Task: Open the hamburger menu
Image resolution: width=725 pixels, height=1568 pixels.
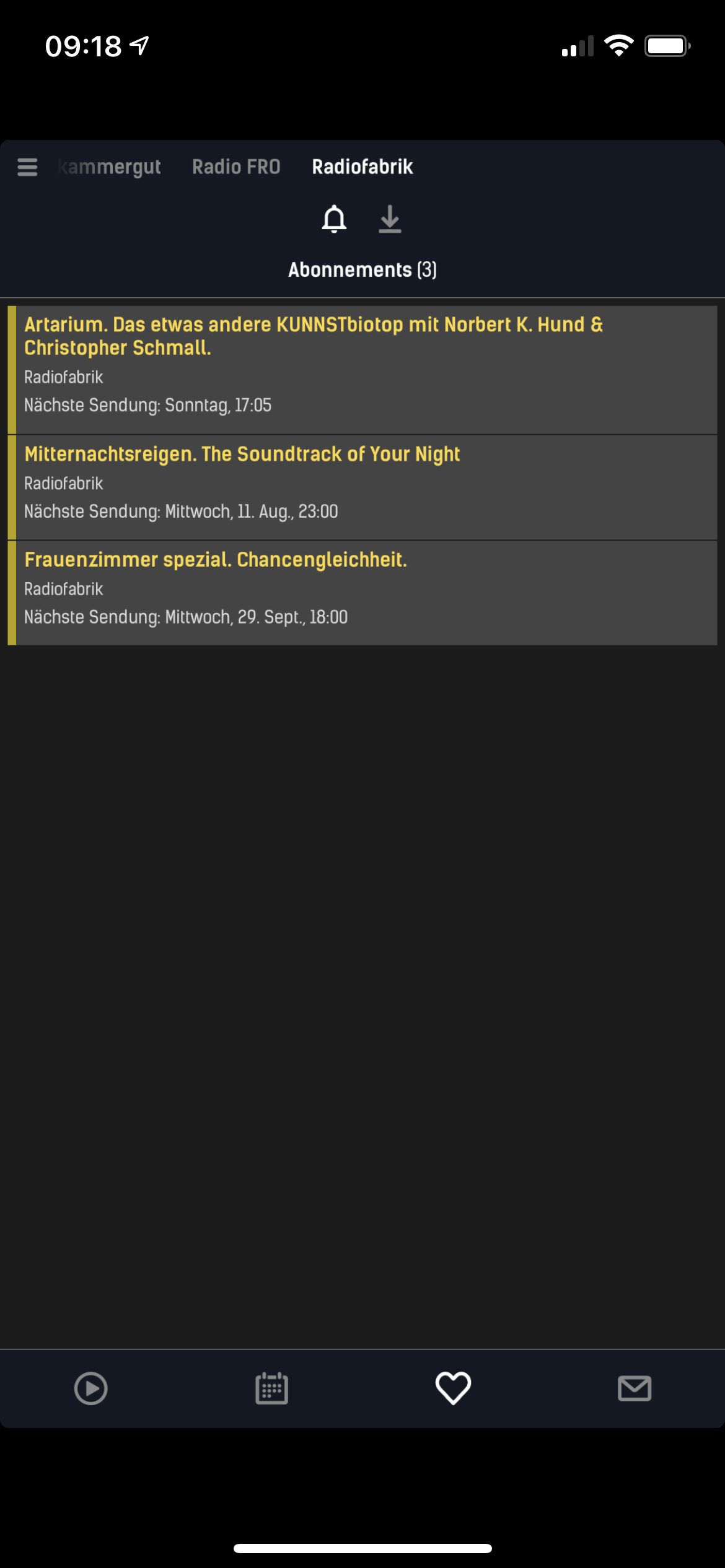Action: [27, 167]
